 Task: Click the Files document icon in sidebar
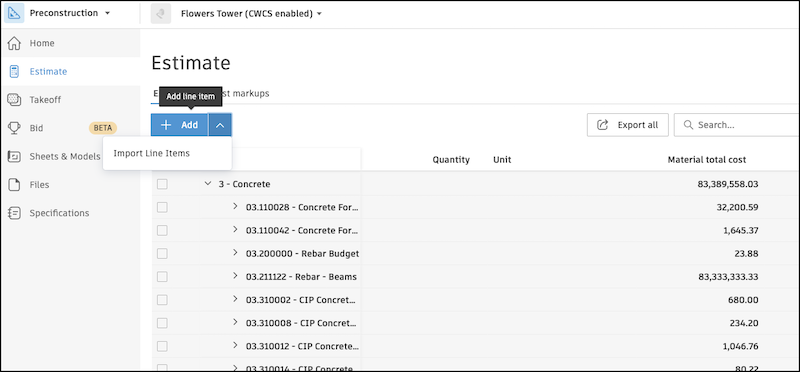point(14,185)
